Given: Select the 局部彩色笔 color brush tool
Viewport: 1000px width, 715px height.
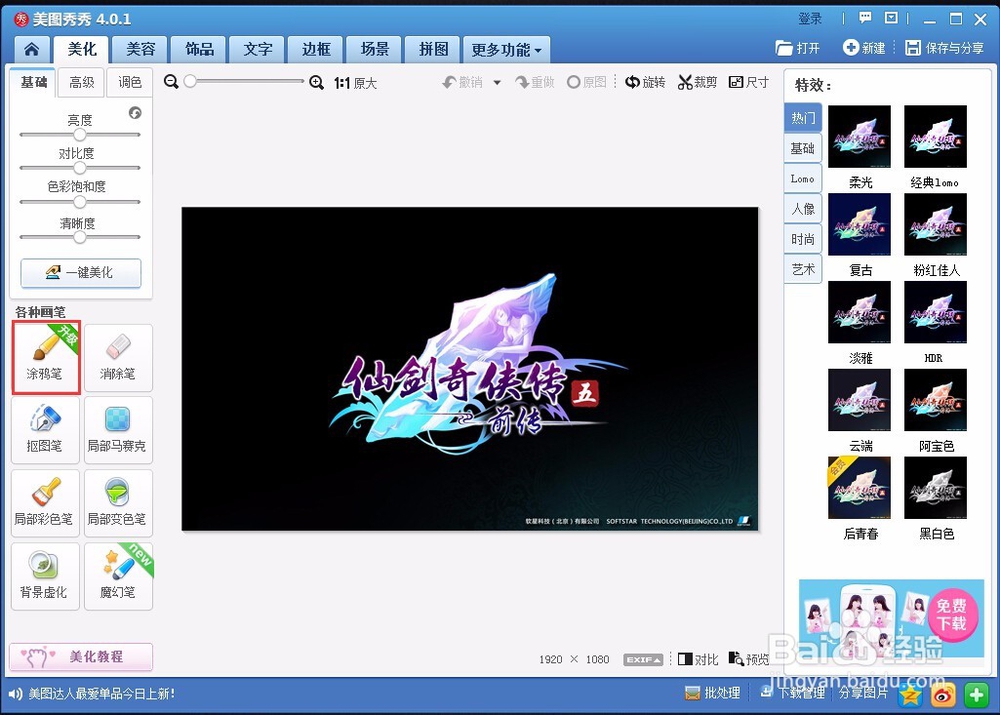Looking at the screenshot, I should (45, 503).
